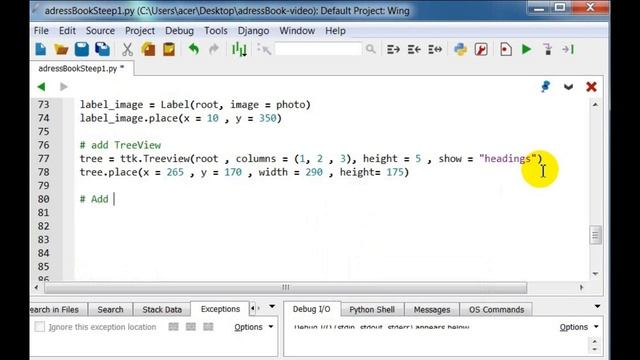Click the Paste clipboard icon
The width and height of the screenshot is (640, 360).
169,49
